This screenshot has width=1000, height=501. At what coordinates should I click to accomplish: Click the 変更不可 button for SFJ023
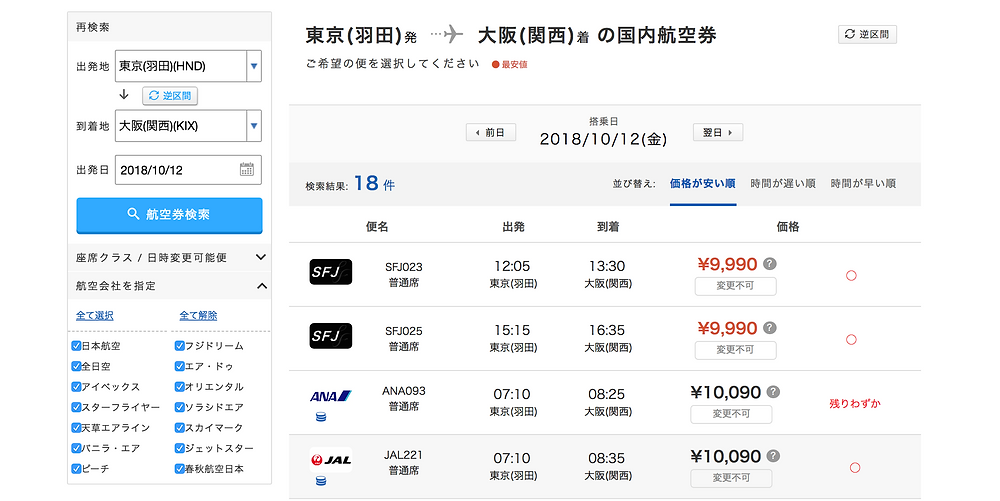(x=735, y=286)
